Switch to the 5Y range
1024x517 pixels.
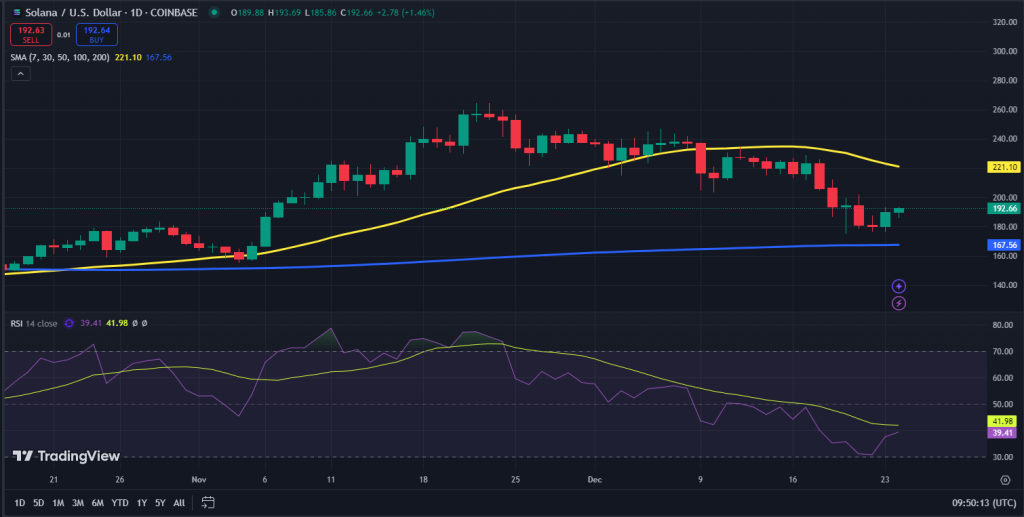(x=160, y=503)
